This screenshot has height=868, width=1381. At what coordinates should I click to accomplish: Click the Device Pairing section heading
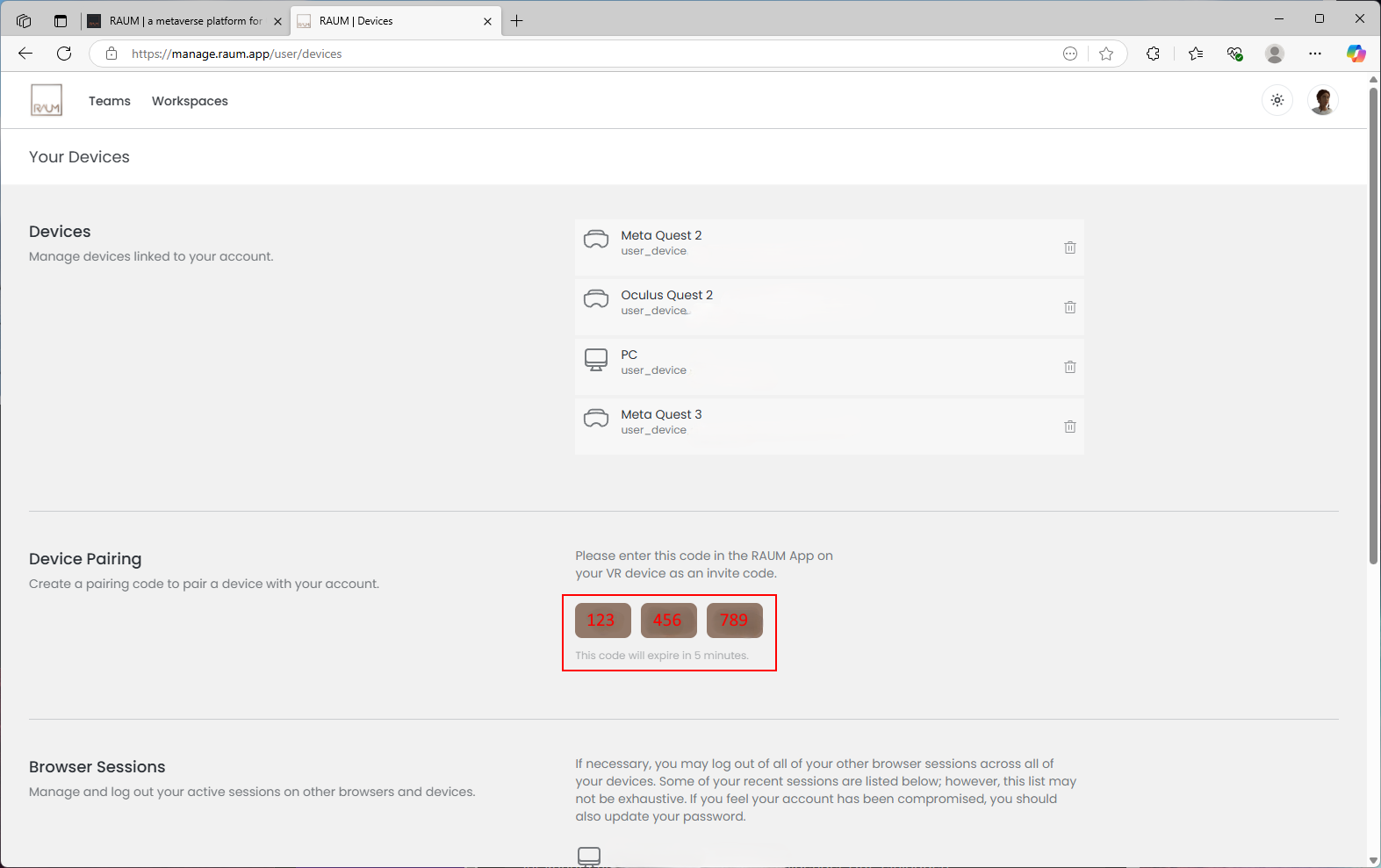coord(85,559)
